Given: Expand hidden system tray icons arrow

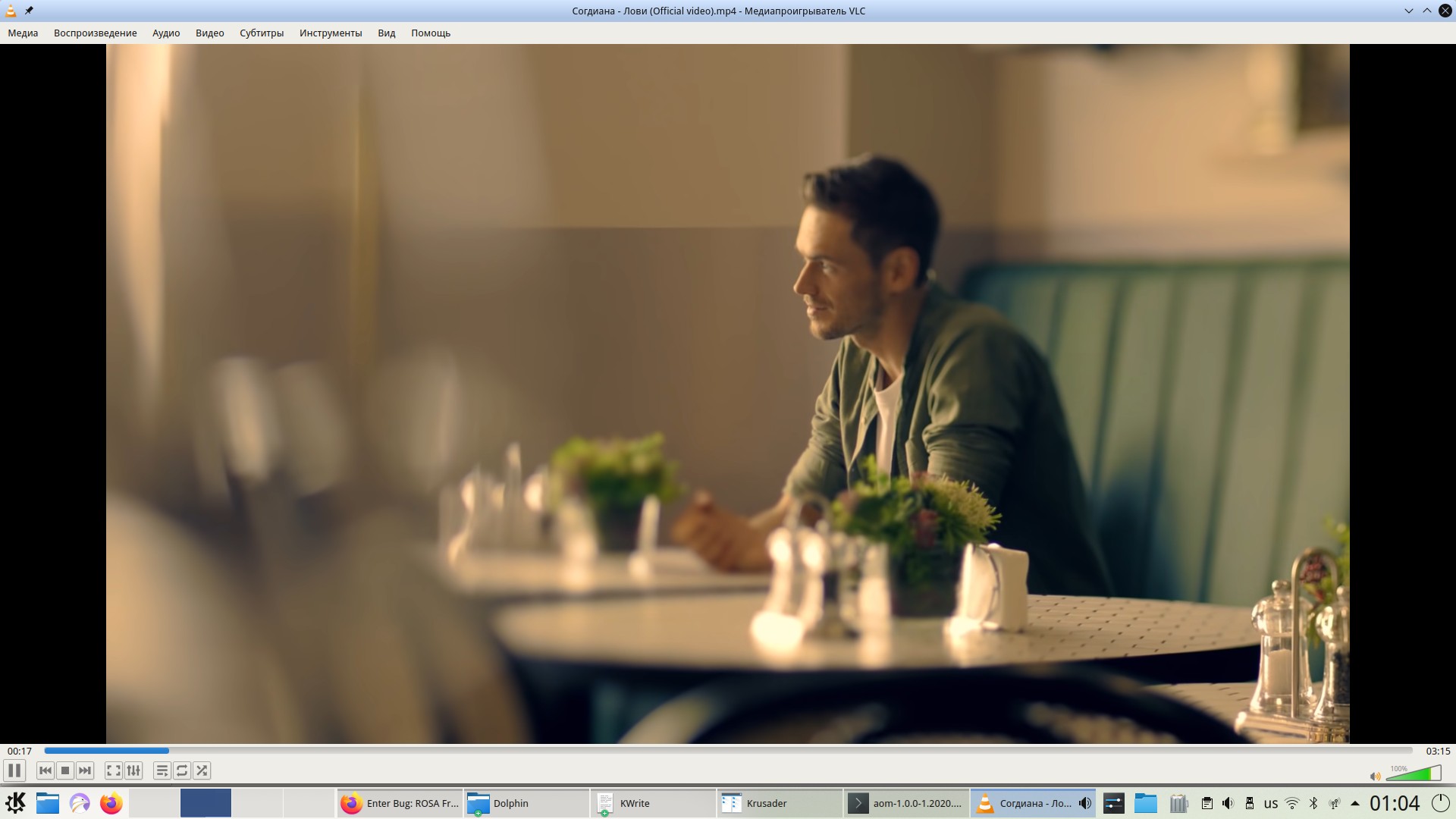Looking at the screenshot, I should click(x=1355, y=803).
